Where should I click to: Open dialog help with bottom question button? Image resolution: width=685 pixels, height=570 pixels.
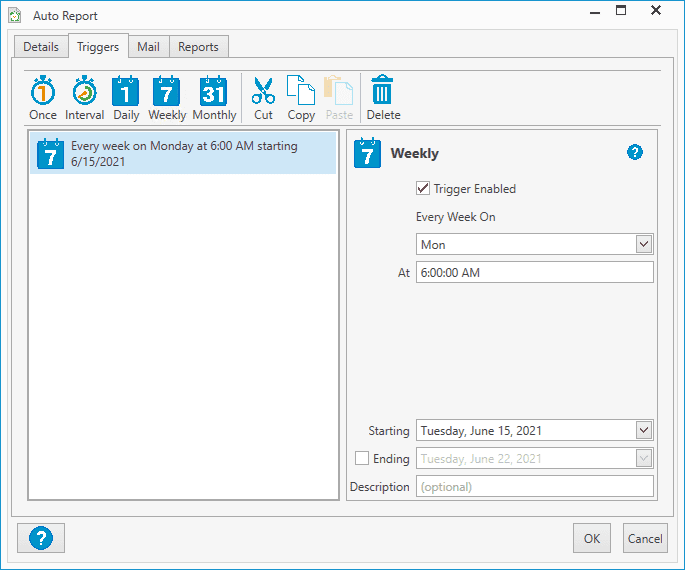tap(41, 538)
